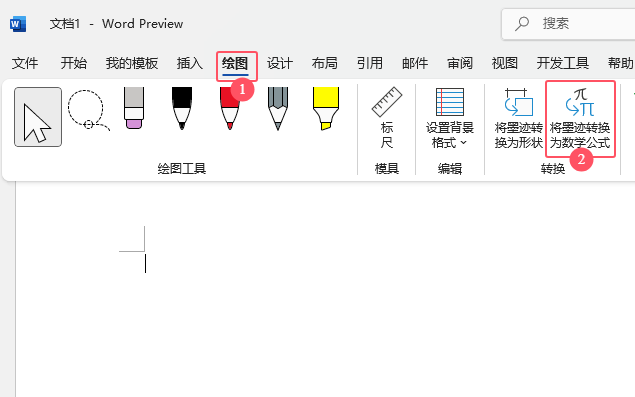635x397 pixels.
Task: Click 将墨迹转换为数学公式 button
Action: [x=580, y=118]
